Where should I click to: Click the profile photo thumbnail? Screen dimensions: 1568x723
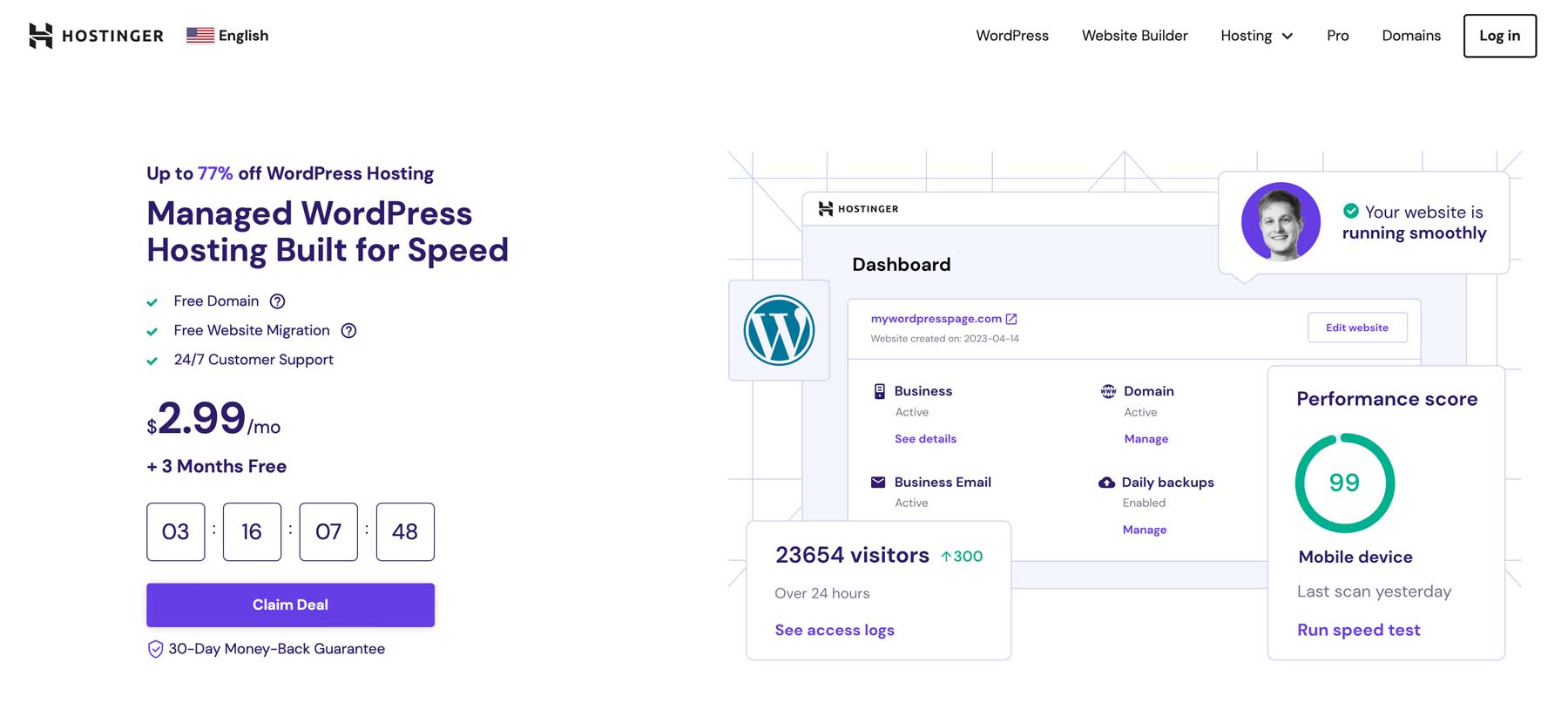coord(1281,222)
